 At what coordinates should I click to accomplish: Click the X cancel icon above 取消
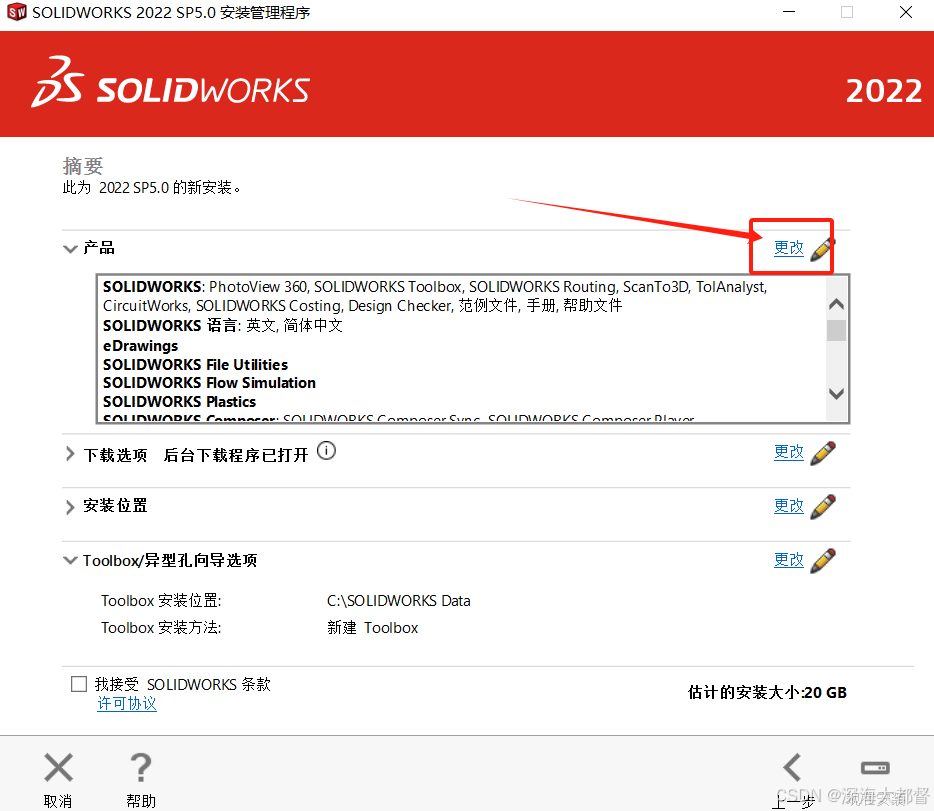58,767
